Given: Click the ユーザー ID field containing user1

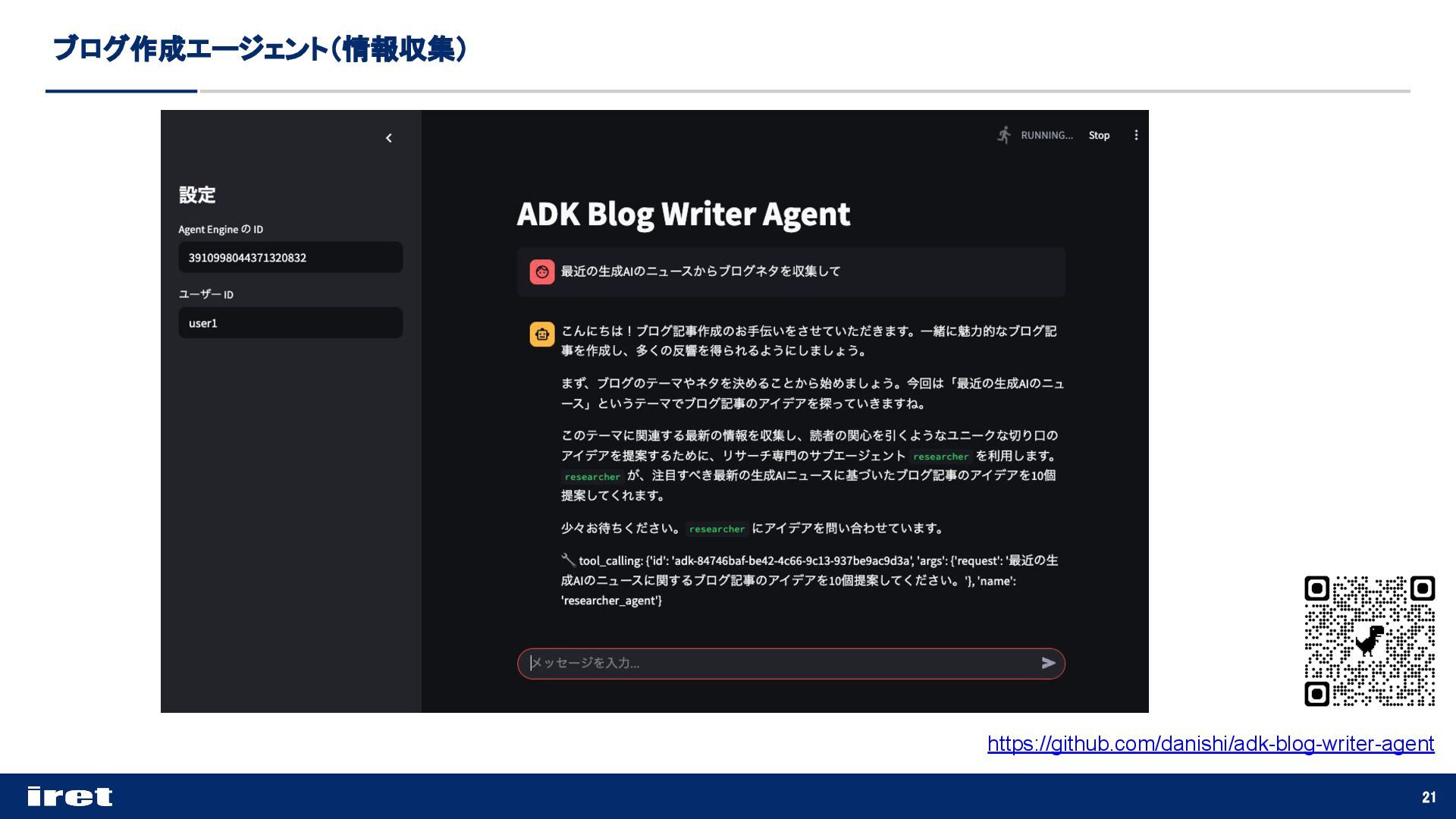Looking at the screenshot, I should [x=290, y=323].
